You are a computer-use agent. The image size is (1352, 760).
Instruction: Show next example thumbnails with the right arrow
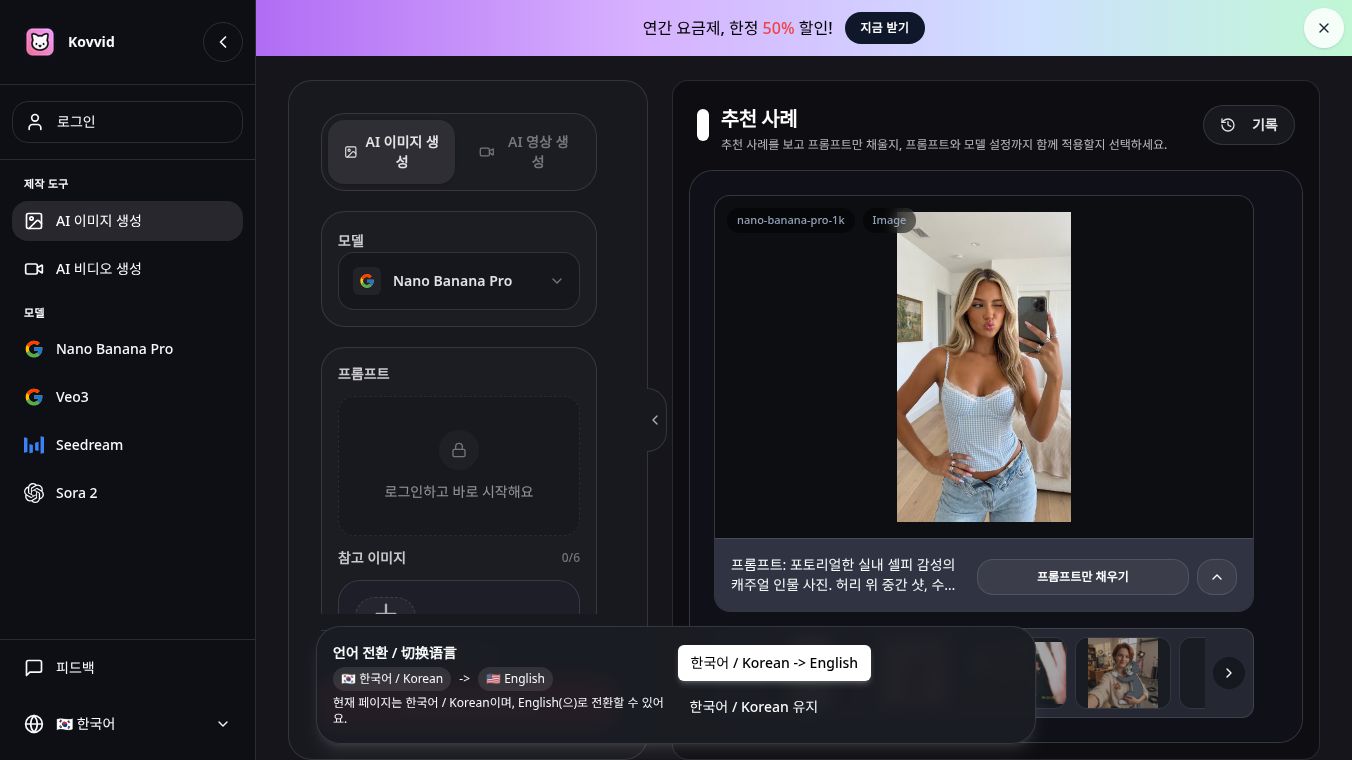pyautogui.click(x=1229, y=673)
